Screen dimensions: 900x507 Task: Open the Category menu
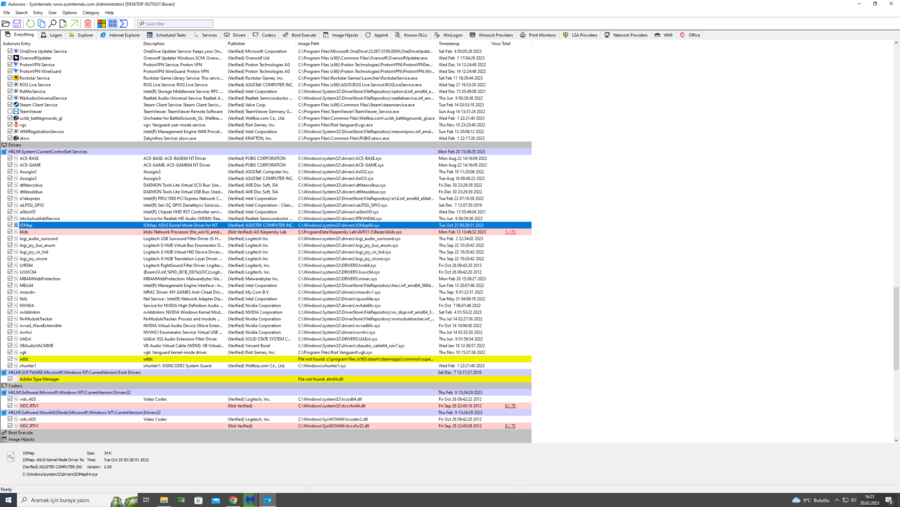coord(91,13)
